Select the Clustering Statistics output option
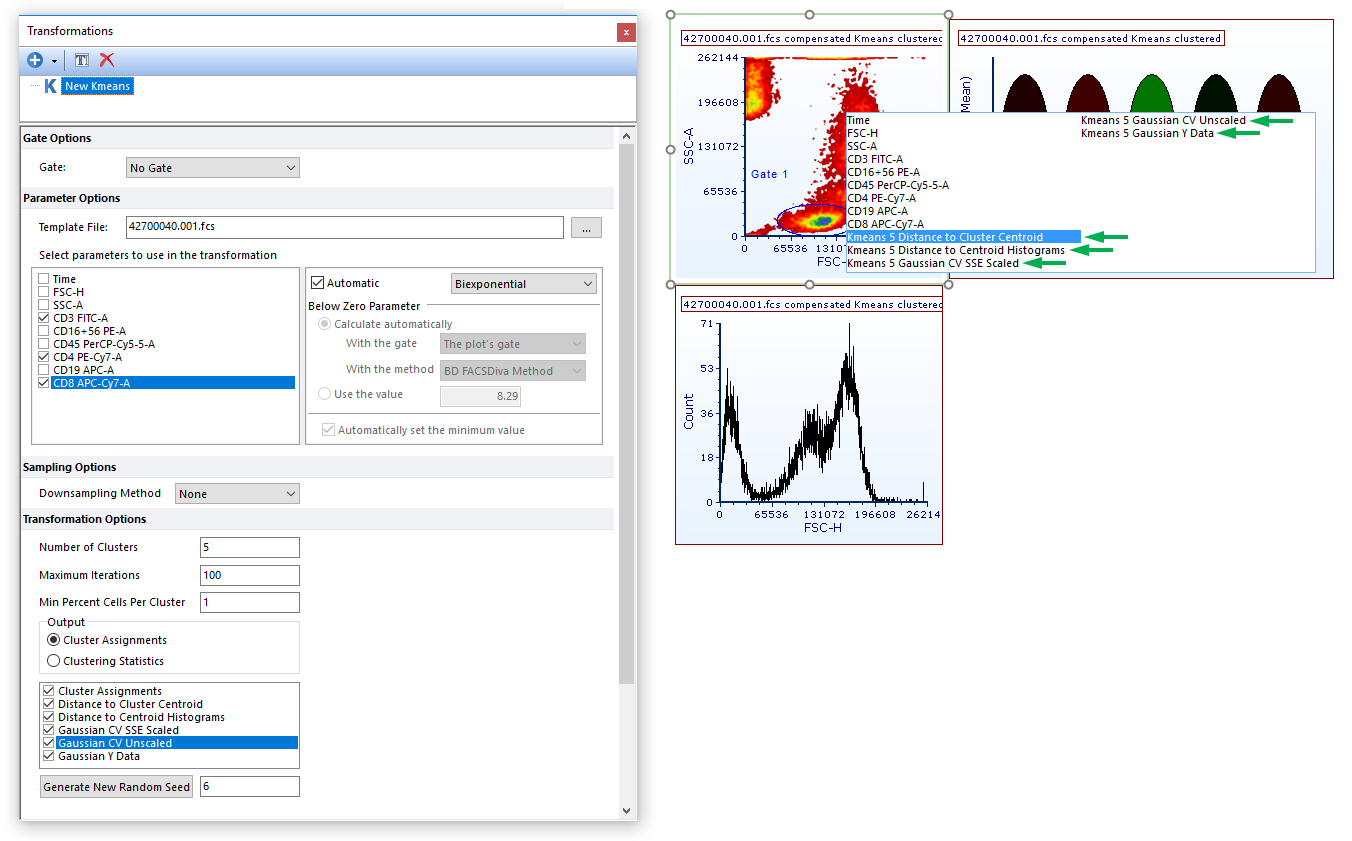This screenshot has height=841, width=1352. pos(54,661)
